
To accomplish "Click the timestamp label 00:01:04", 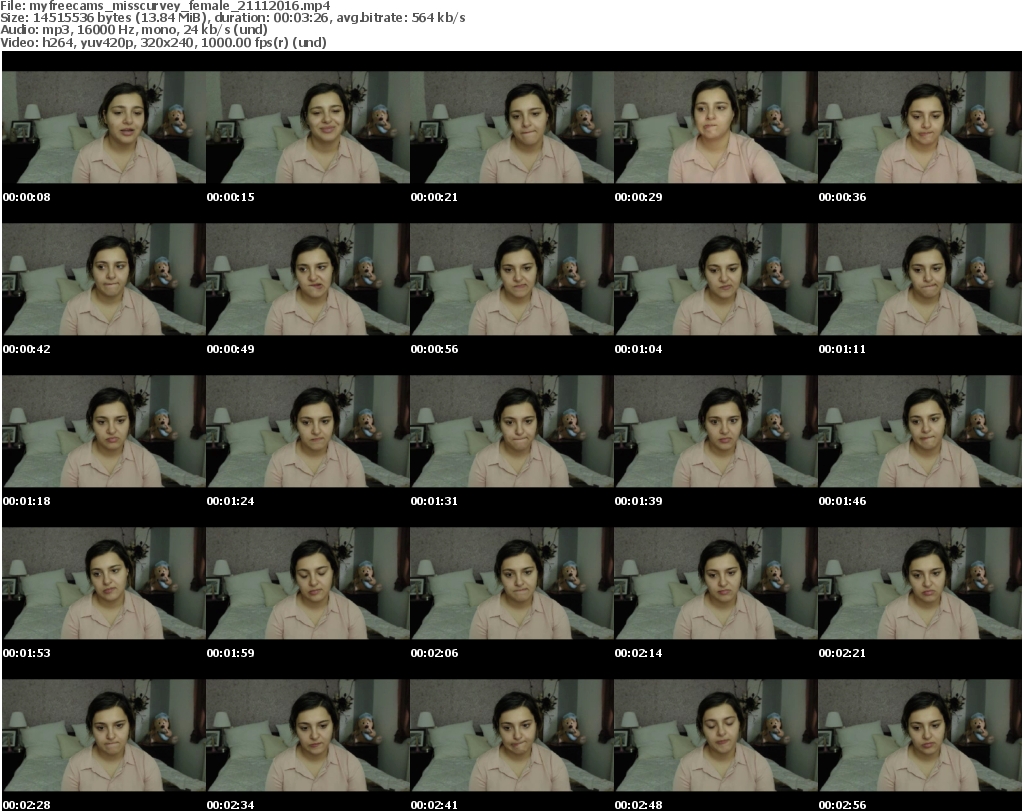I will pyautogui.click(x=639, y=349).
